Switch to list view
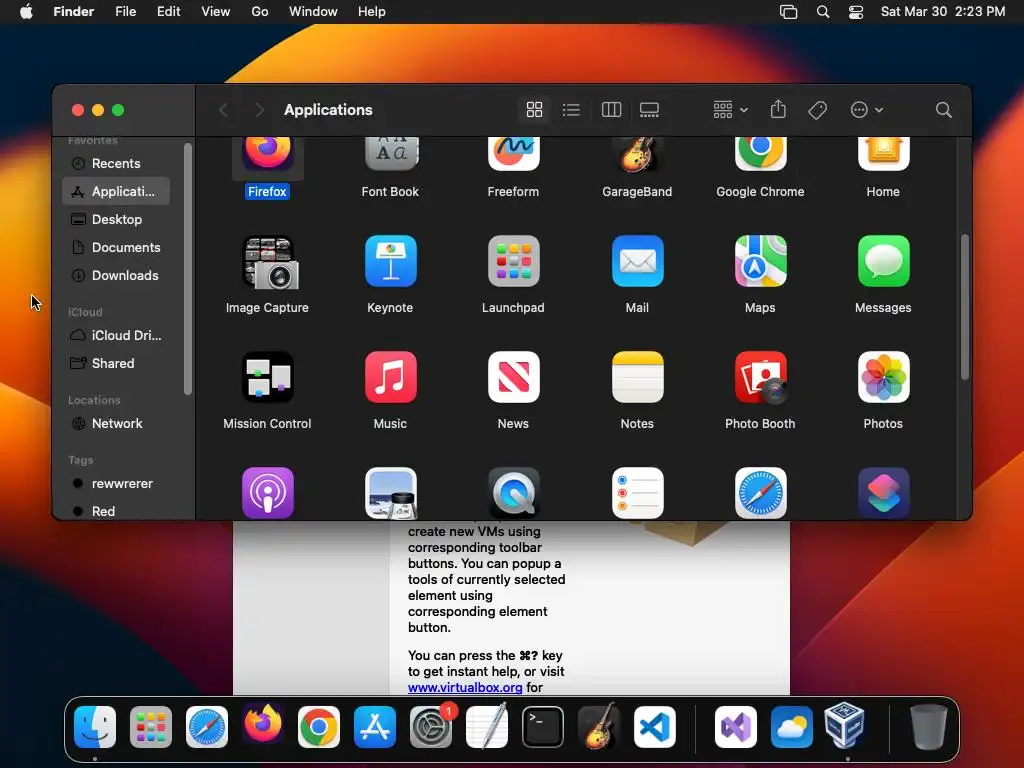Screen dimensions: 1024x768 click(x=571, y=110)
